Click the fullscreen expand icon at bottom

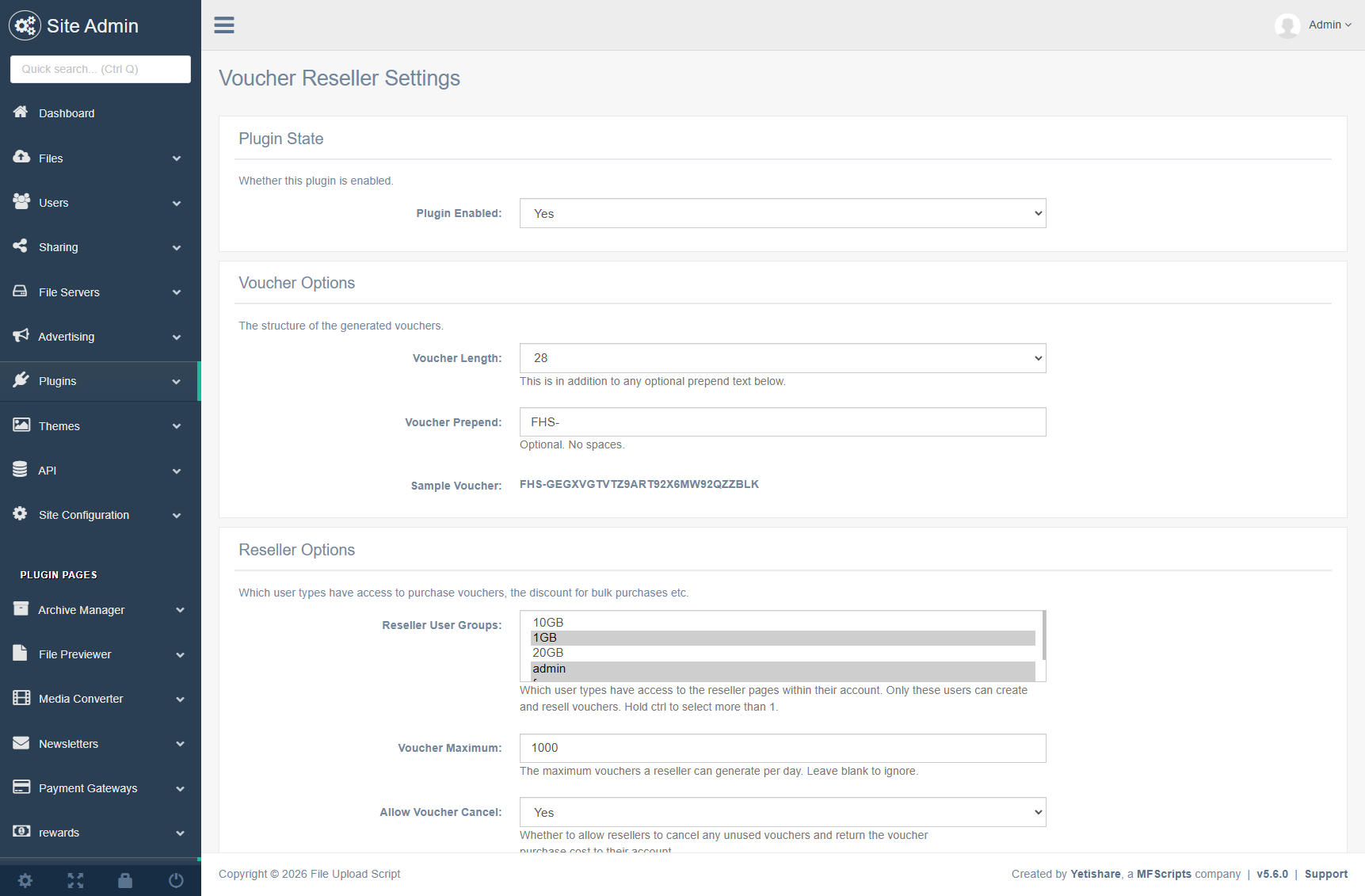coord(75,880)
